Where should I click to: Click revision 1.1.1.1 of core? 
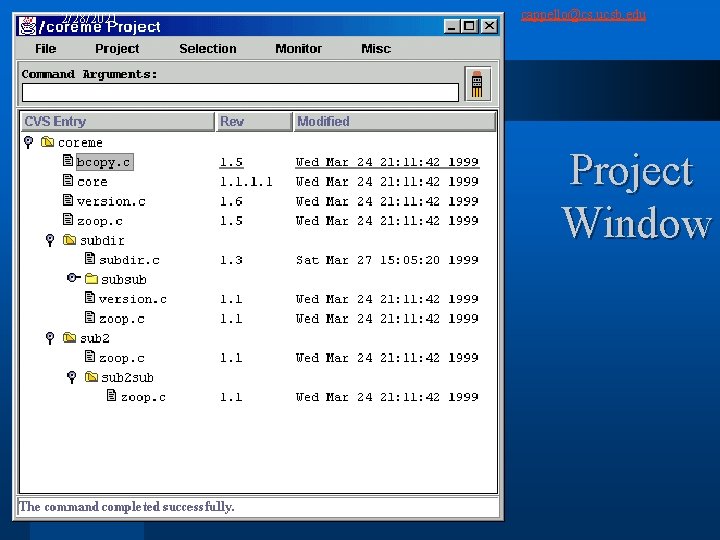click(246, 182)
